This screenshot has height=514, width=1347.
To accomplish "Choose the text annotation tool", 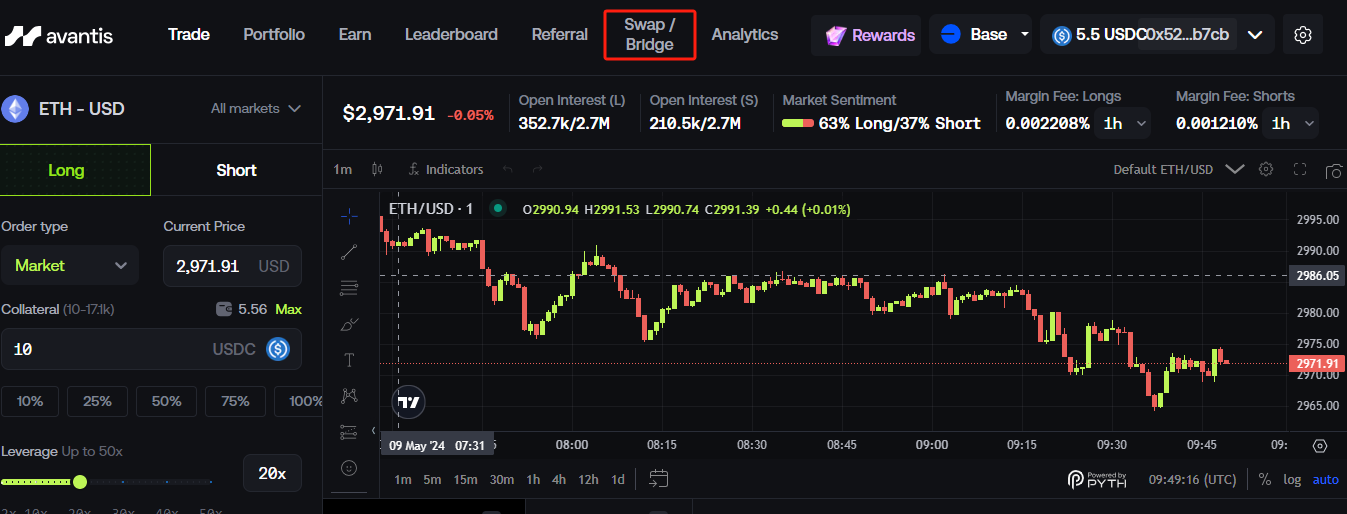I will 349,360.
